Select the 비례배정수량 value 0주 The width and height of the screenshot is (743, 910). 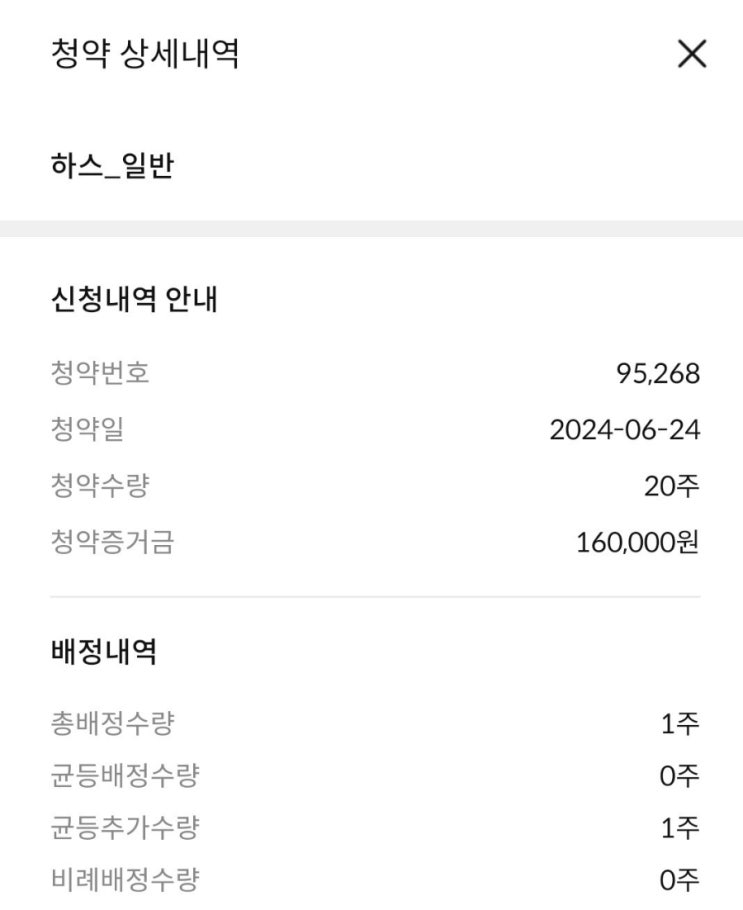click(x=679, y=881)
